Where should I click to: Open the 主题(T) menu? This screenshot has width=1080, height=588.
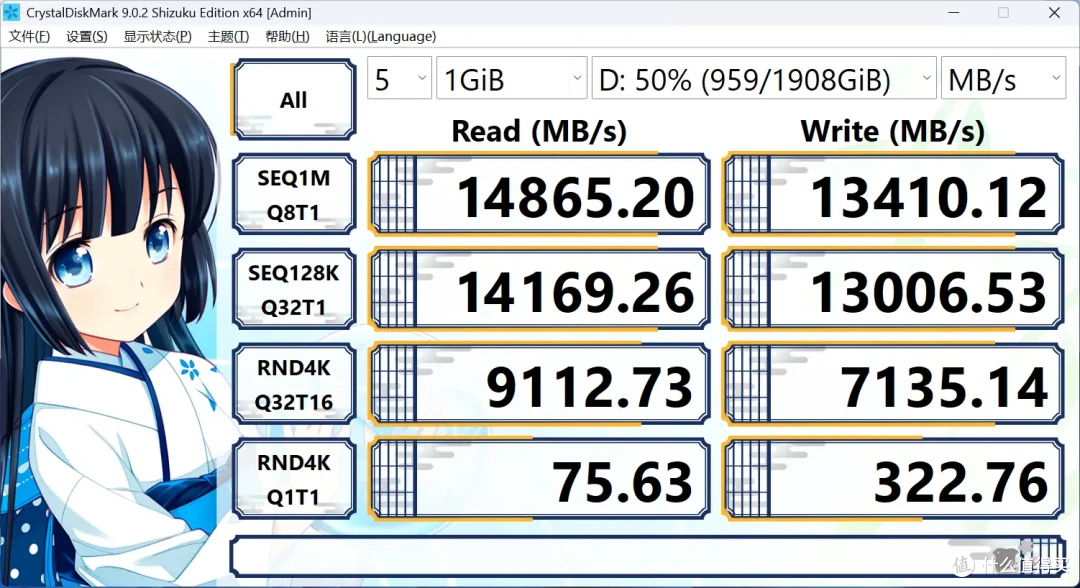pyautogui.click(x=228, y=36)
